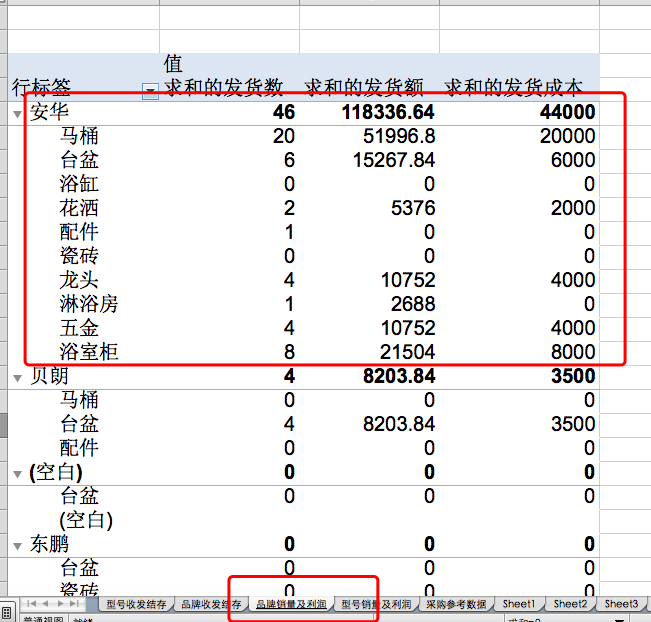Select the bold (空白) group label
The height and width of the screenshot is (622, 651).
coord(56,473)
